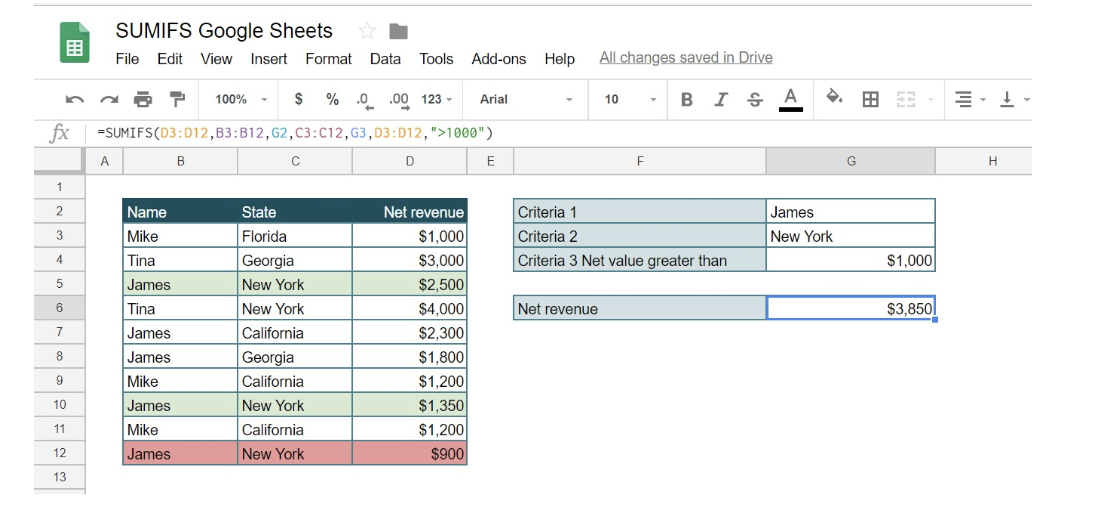
Task: Toggle strikethrough formatting
Action: click(755, 99)
